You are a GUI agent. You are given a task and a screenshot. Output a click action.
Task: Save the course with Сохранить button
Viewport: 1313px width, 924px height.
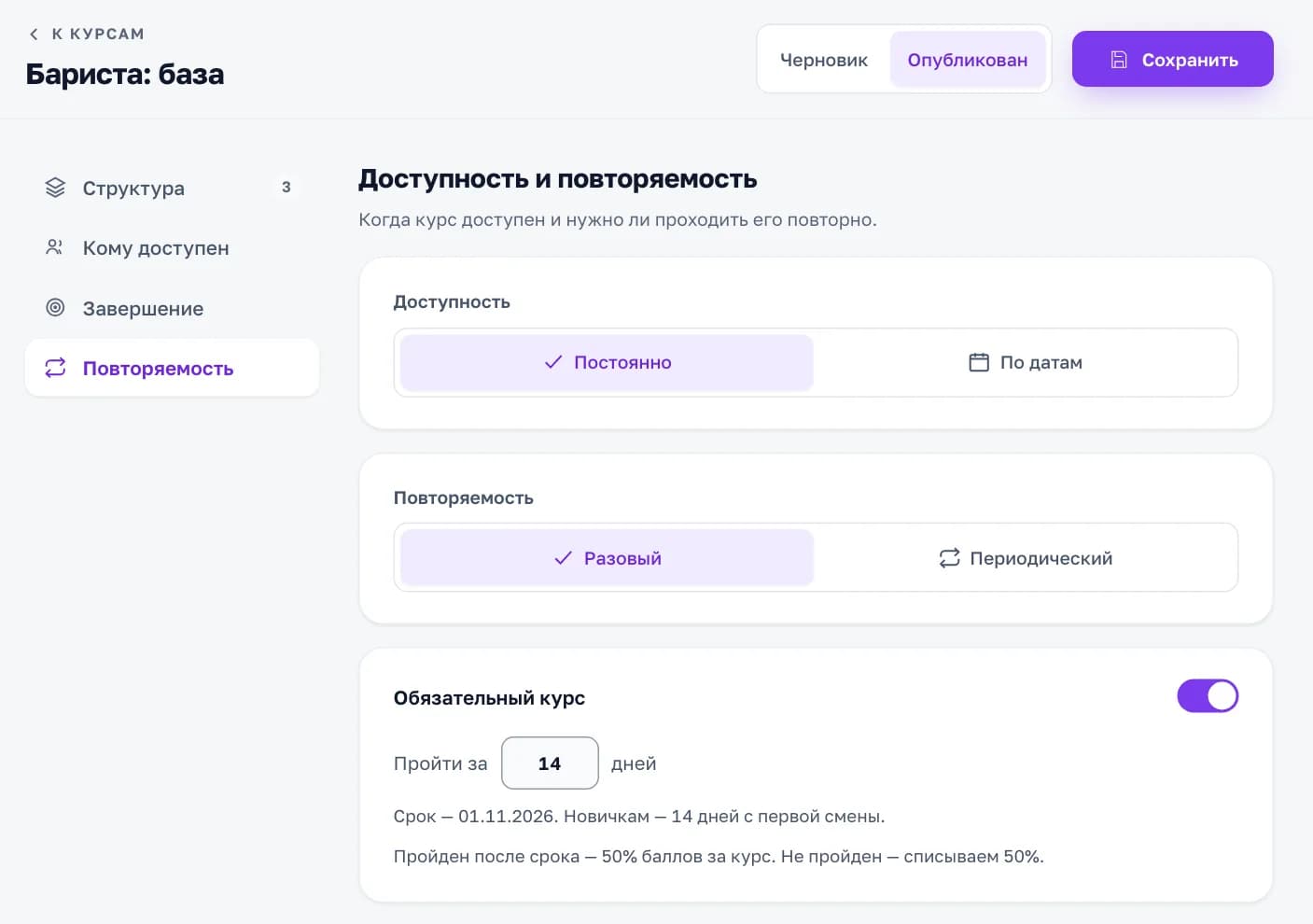[x=1172, y=59]
